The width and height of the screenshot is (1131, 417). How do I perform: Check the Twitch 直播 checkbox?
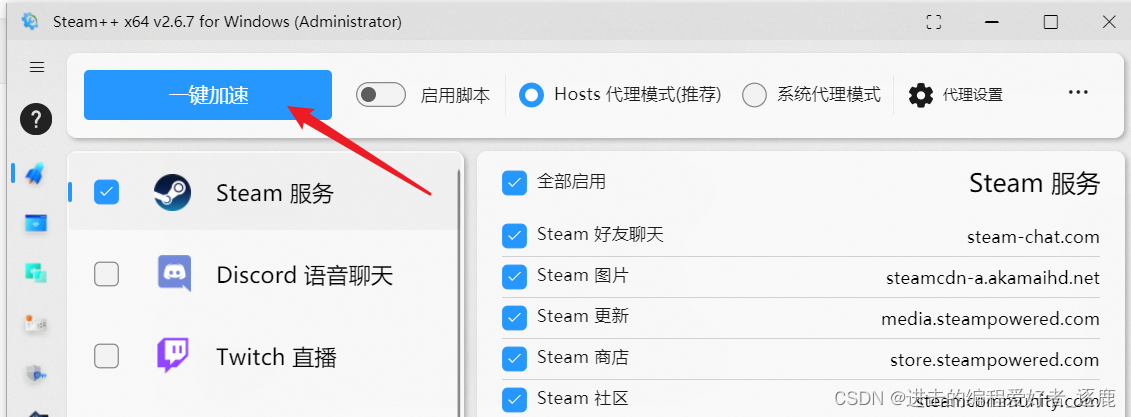click(x=107, y=356)
